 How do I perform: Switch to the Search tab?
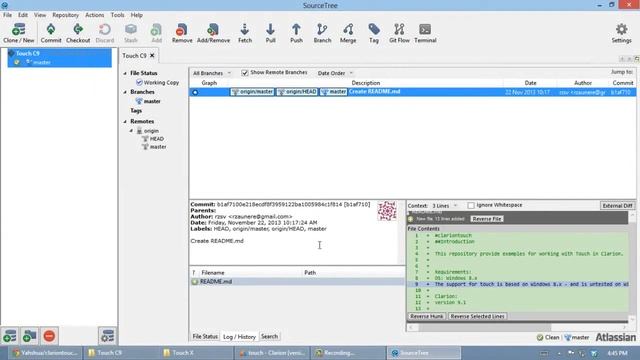pyautogui.click(x=269, y=336)
